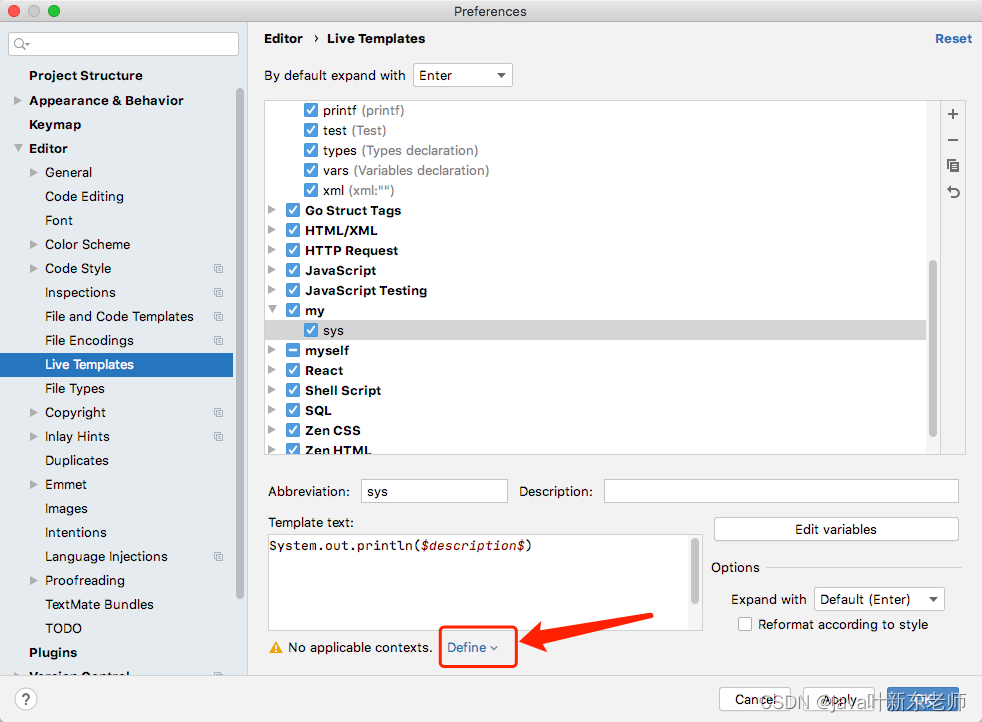This screenshot has height=722, width=982.
Task: Restore deleted defaults with the undo icon
Action: [953, 192]
